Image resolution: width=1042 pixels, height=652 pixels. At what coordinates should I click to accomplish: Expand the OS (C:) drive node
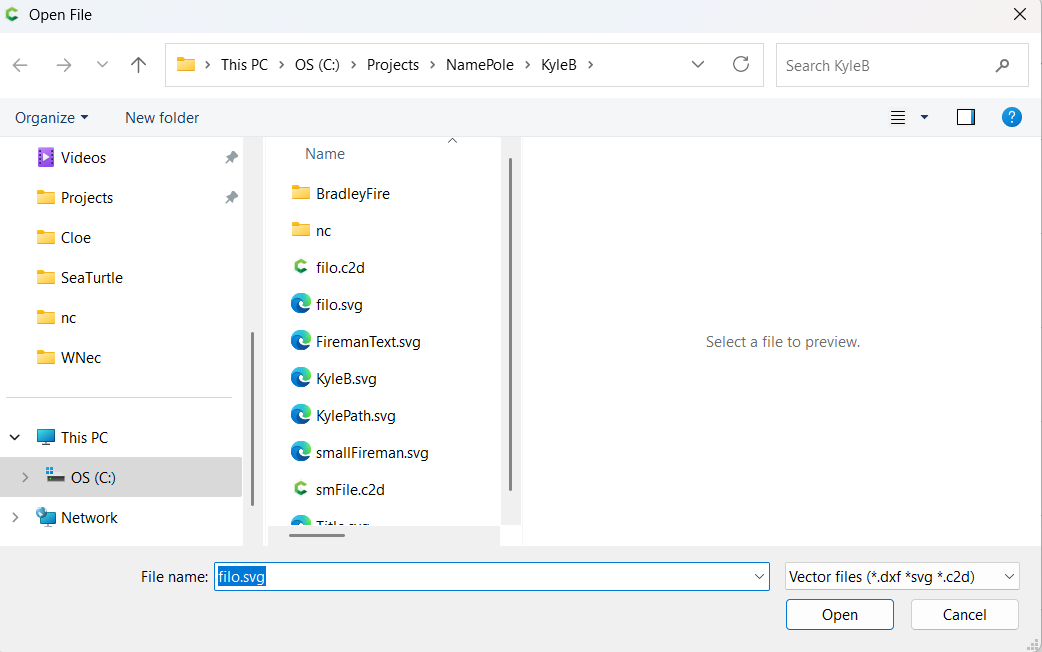pyautogui.click(x=25, y=478)
